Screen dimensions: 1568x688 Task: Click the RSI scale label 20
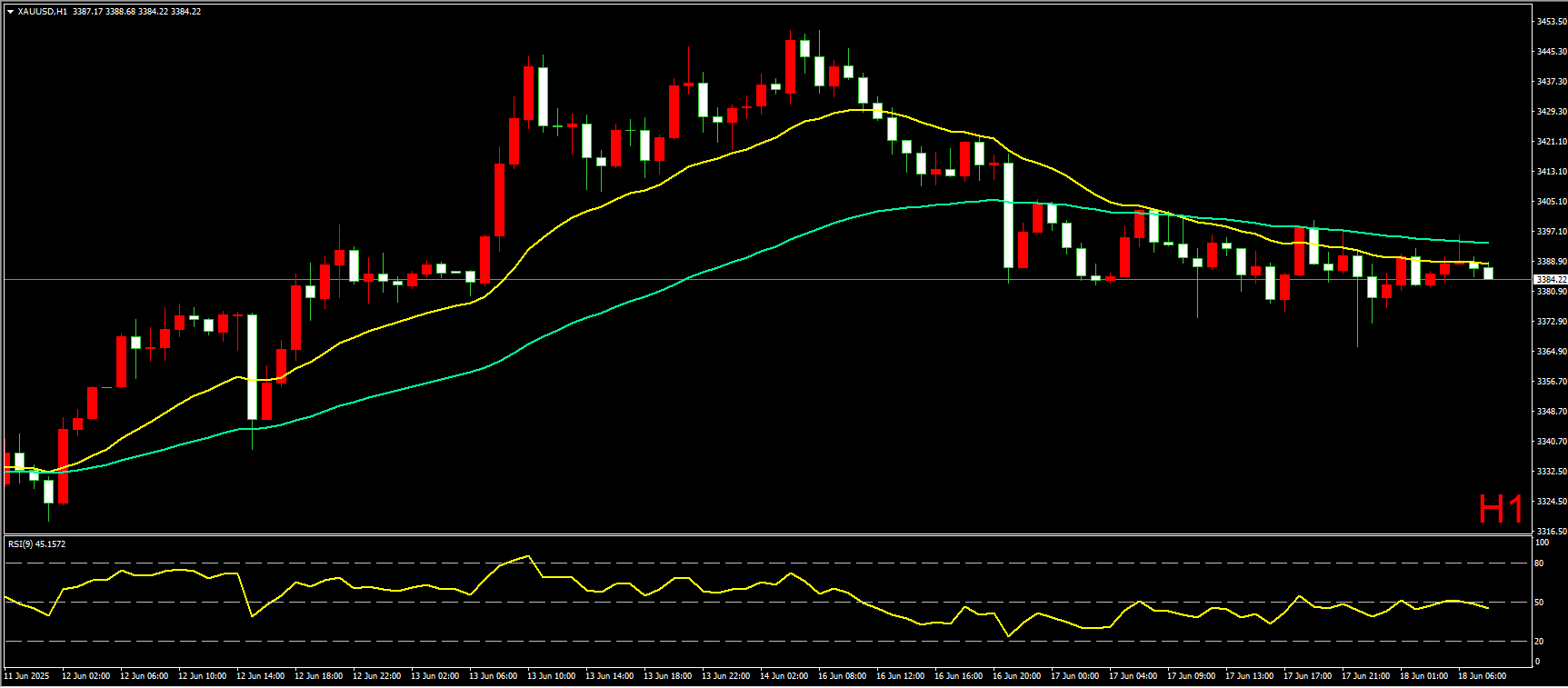pos(1539,641)
